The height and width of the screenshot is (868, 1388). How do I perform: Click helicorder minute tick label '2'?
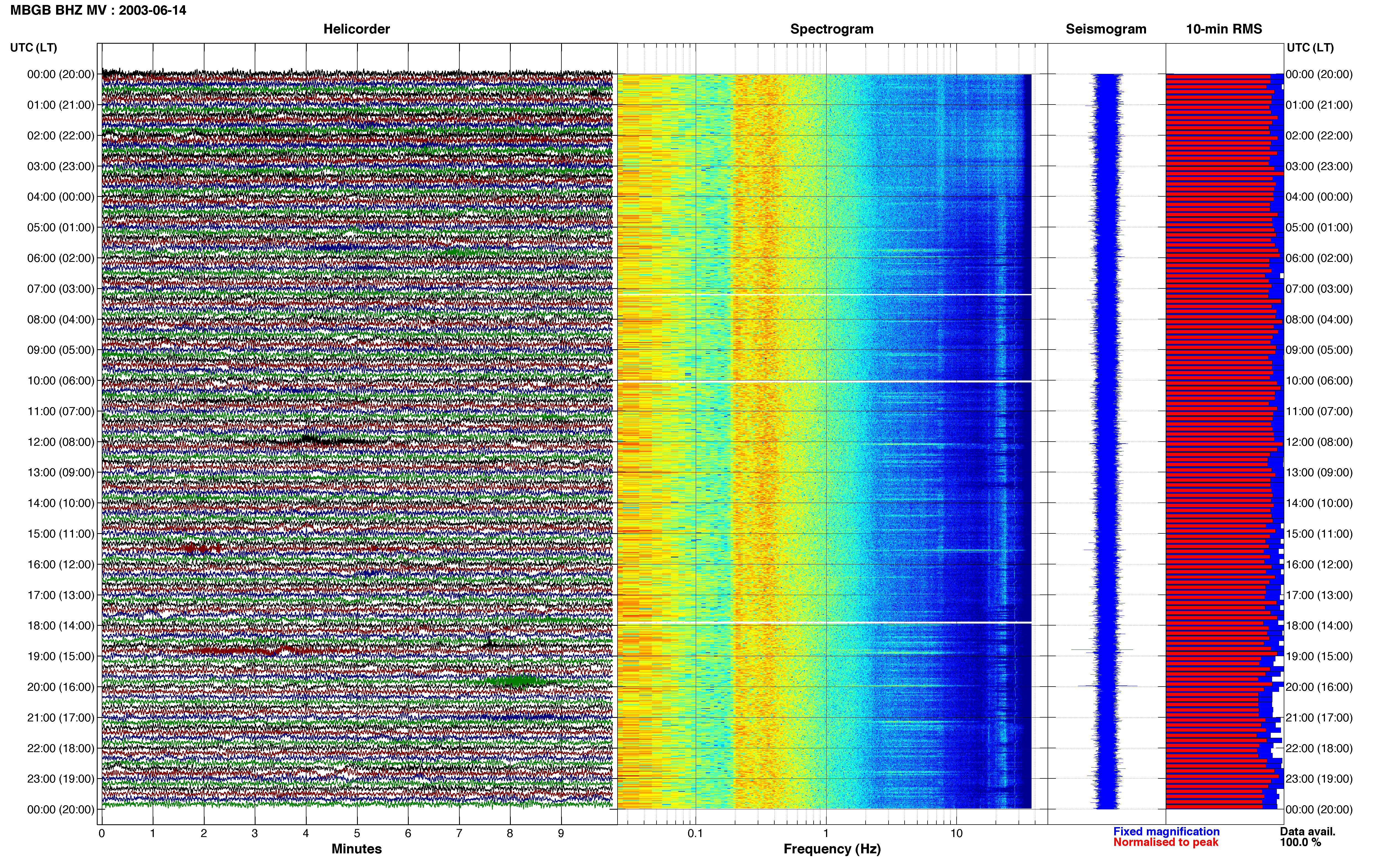(204, 833)
